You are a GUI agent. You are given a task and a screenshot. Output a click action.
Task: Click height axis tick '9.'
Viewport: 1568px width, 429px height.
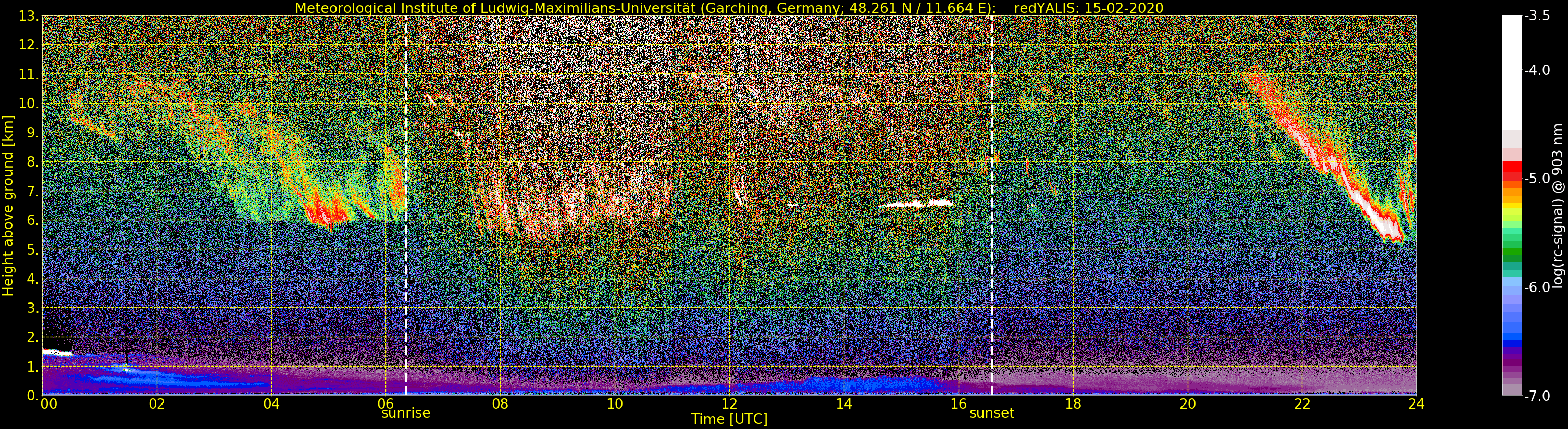coord(32,133)
